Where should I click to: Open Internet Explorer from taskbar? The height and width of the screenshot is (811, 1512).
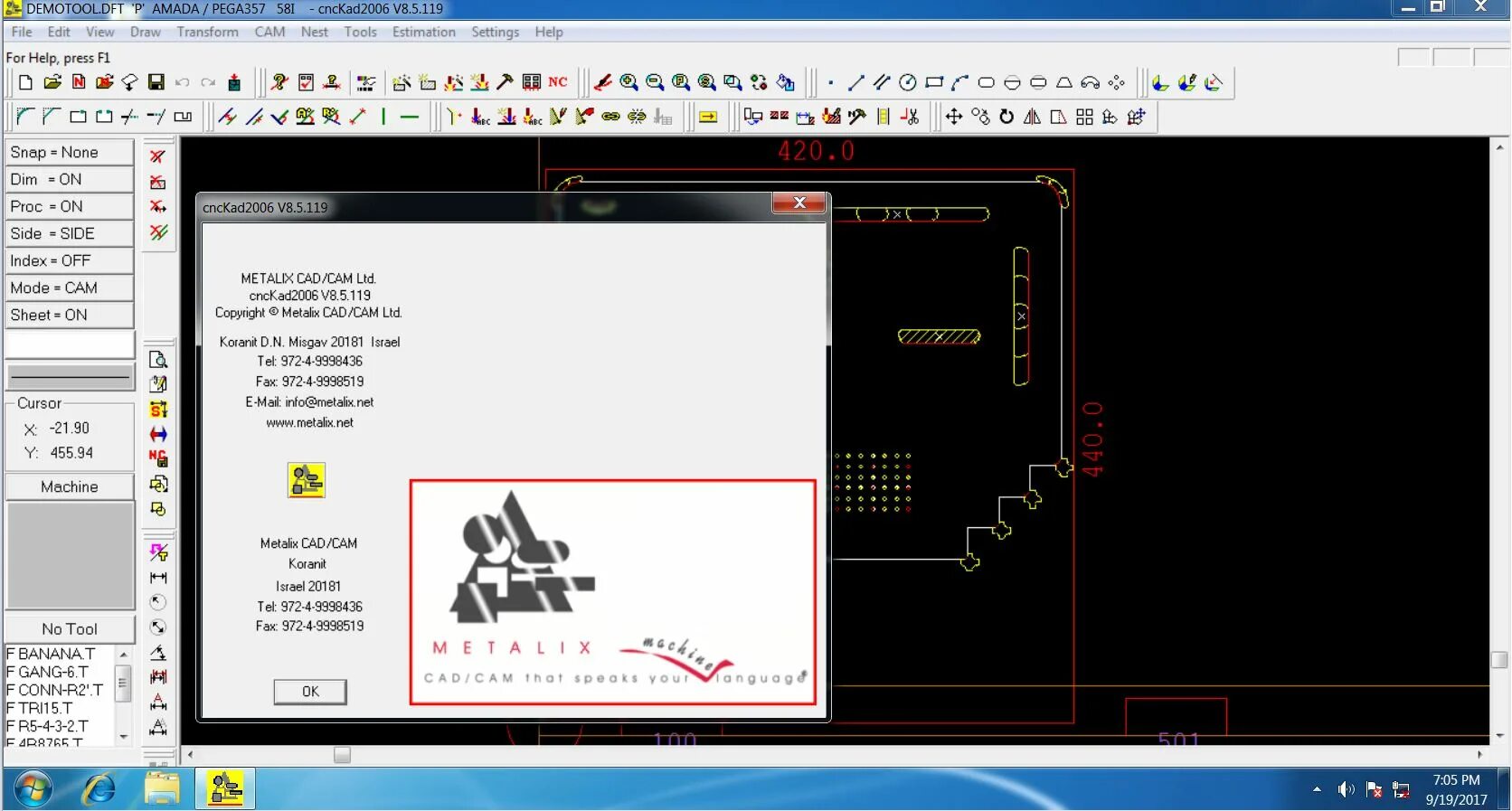[x=99, y=789]
